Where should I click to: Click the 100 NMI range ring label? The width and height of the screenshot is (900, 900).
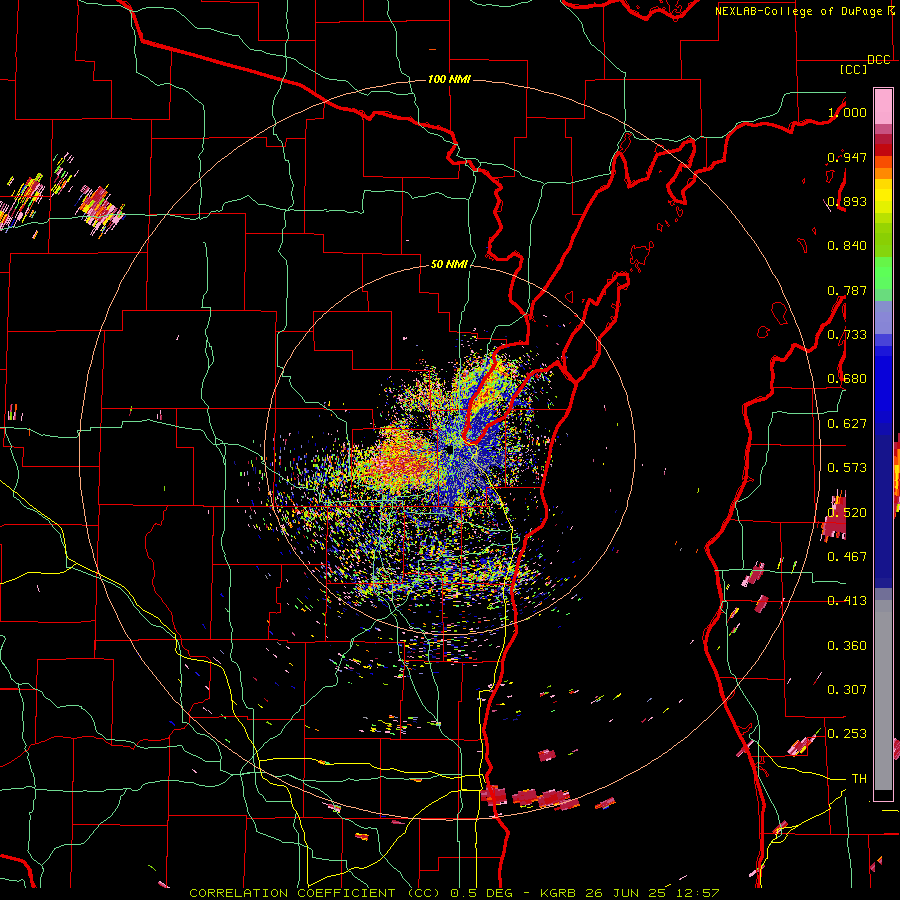[x=449, y=79]
